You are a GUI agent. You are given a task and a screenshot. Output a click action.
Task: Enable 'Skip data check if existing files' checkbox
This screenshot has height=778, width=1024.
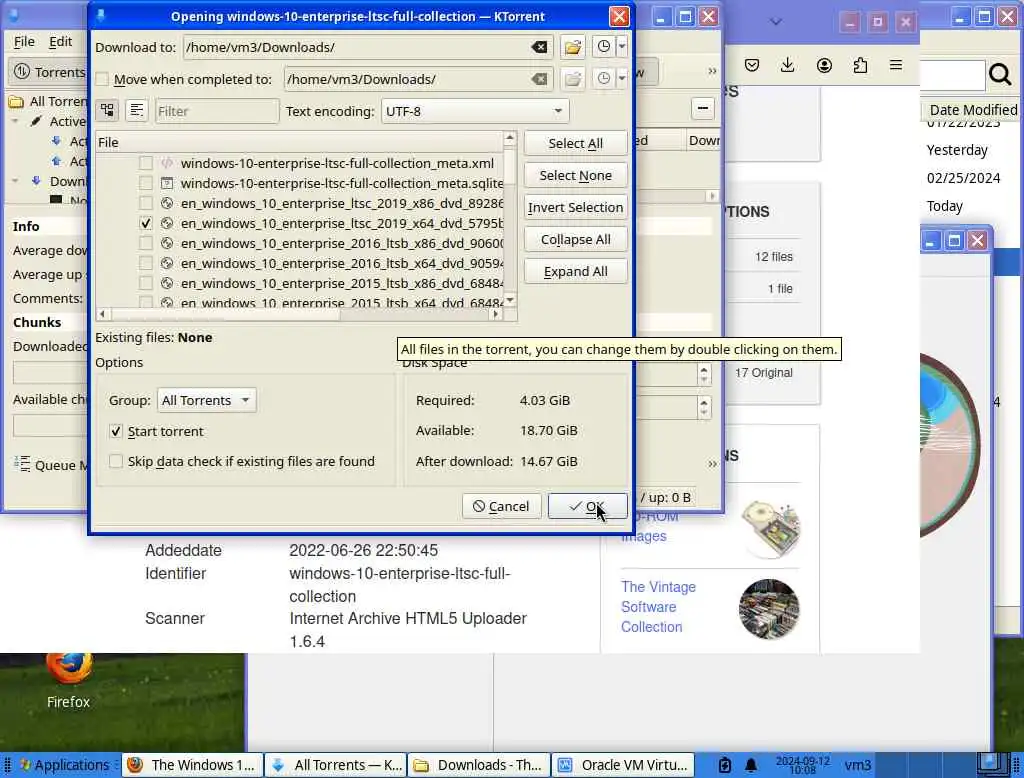pos(116,461)
